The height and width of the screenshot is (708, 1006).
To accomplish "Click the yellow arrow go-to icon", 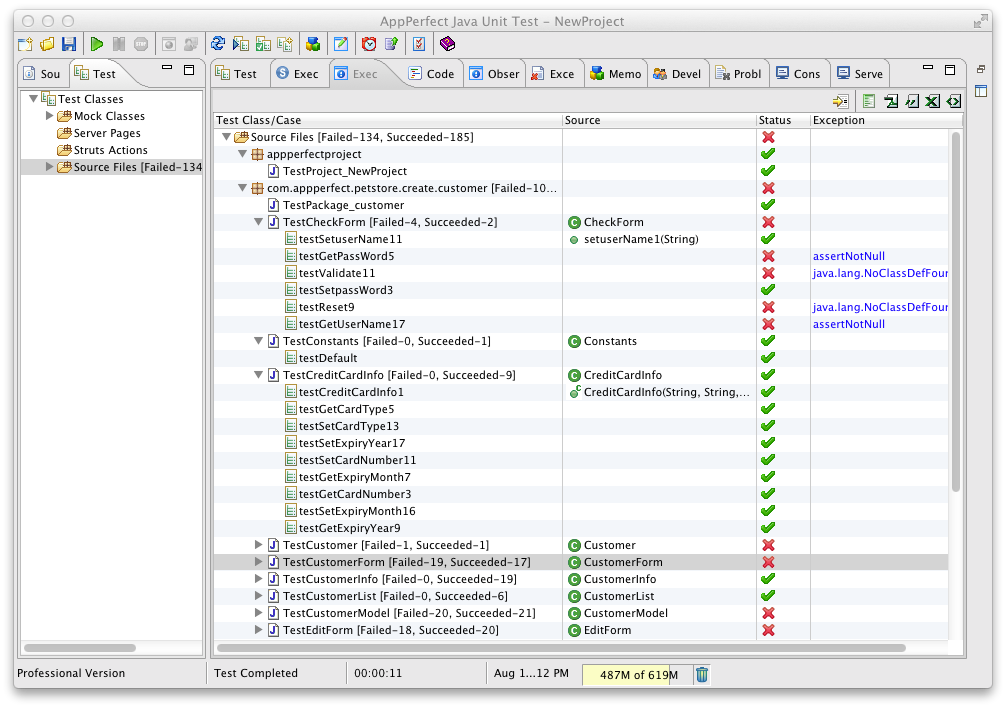I will pos(840,101).
